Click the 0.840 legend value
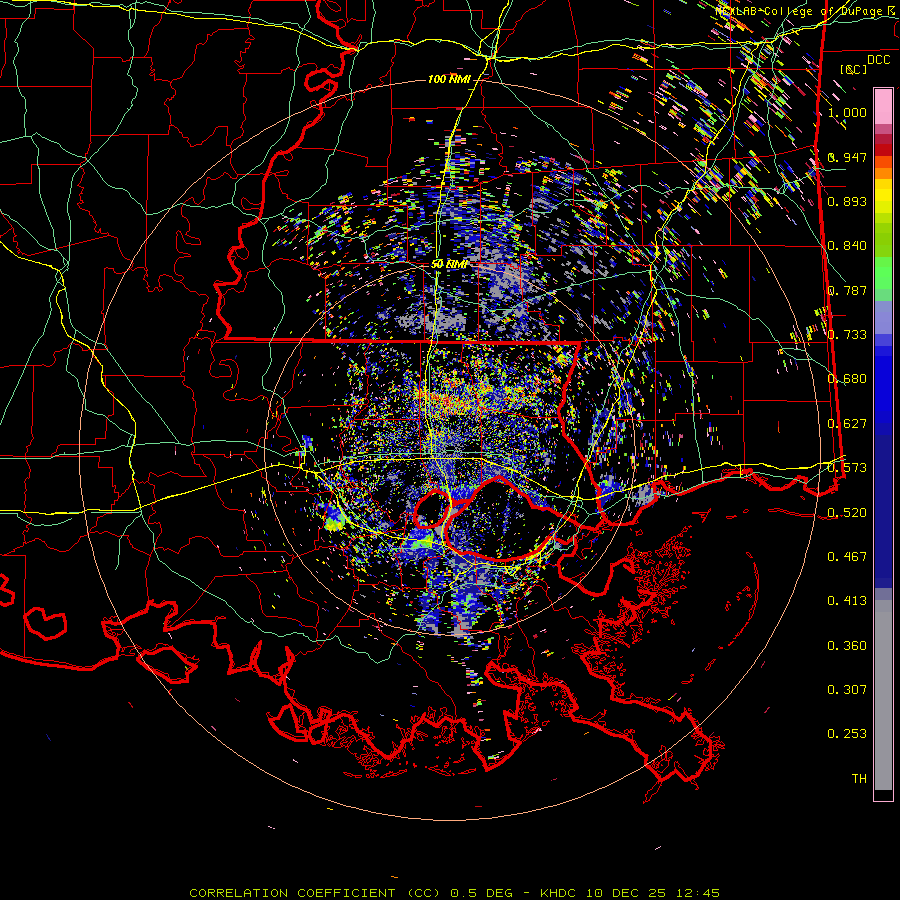The image size is (900, 900). click(x=847, y=246)
